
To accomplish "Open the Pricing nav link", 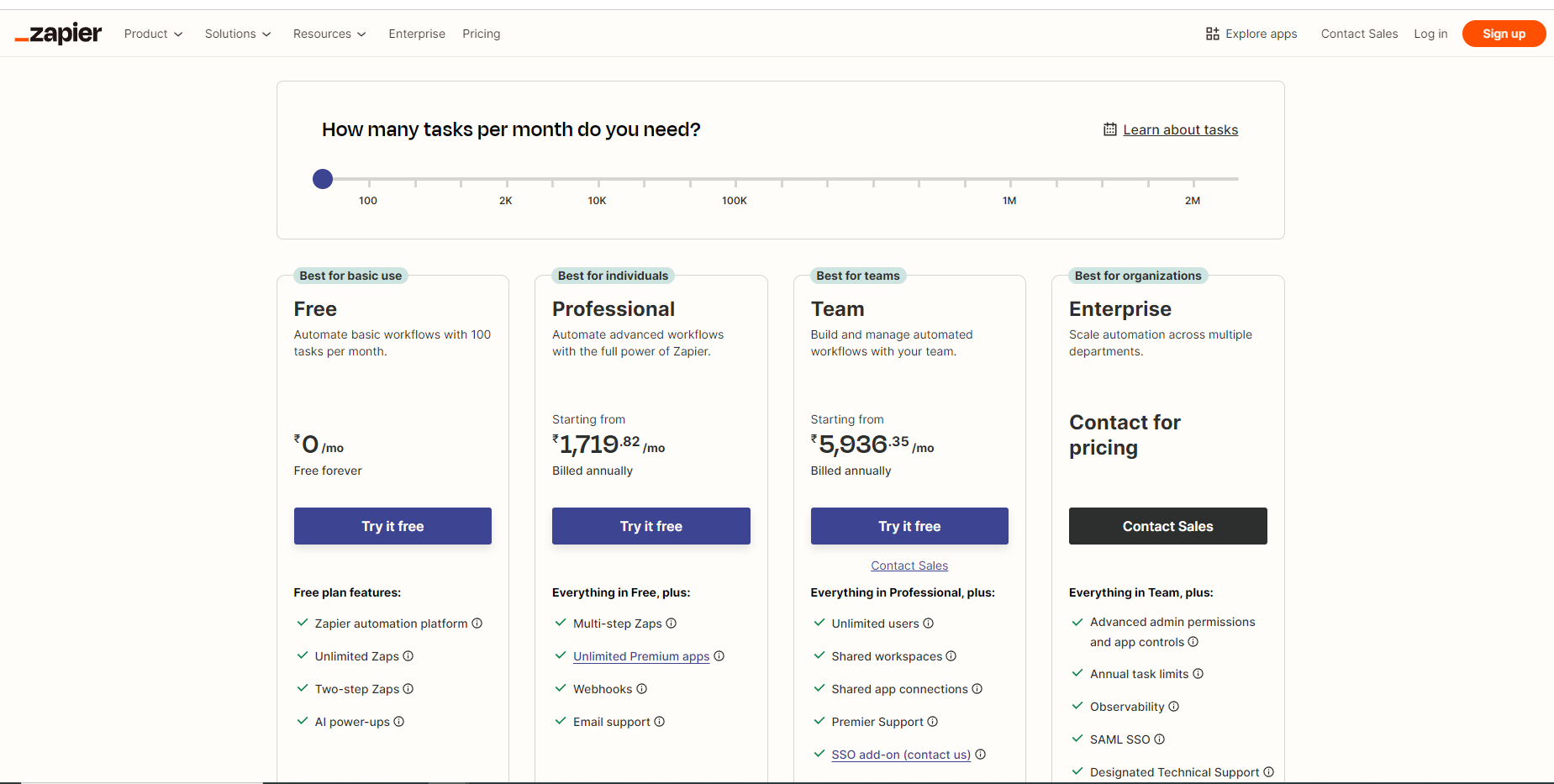I will click(x=482, y=34).
